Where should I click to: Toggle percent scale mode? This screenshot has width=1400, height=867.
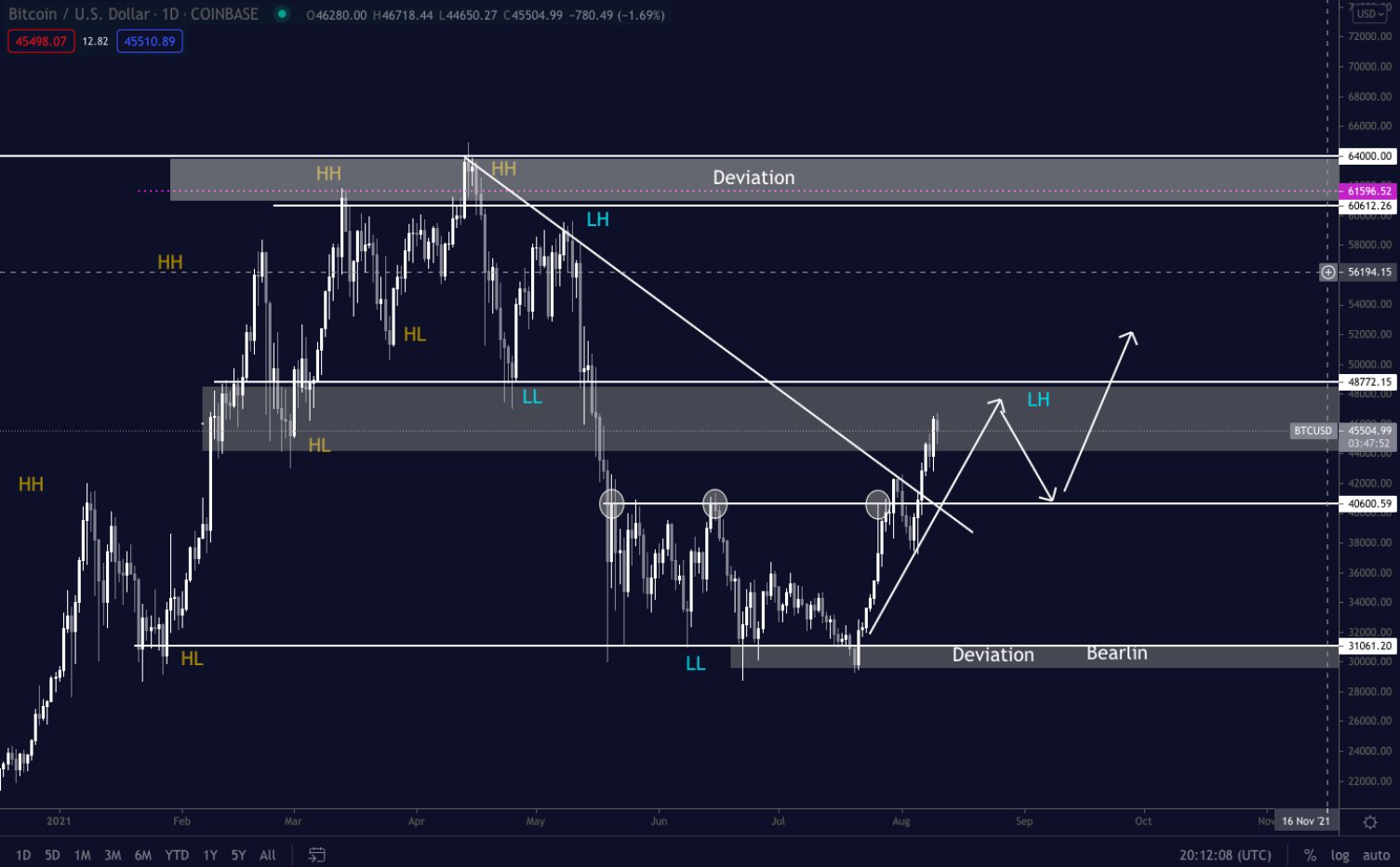coord(1310,855)
